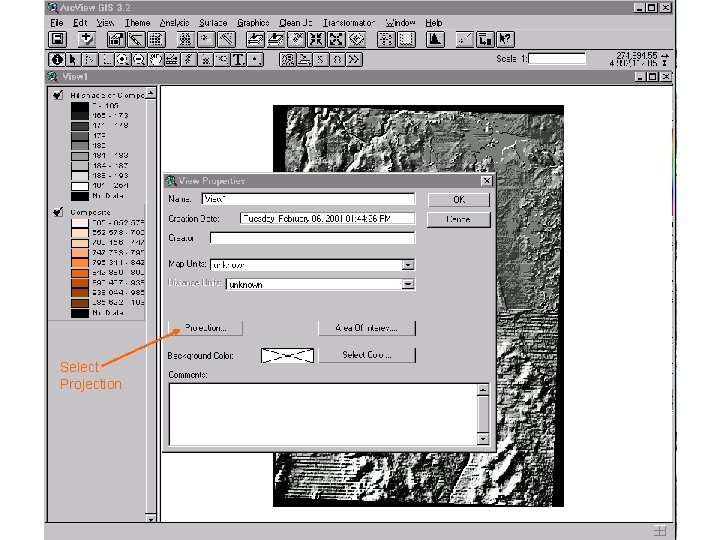Click the outward arrows Zoom Out button
Screen dimensions: 720x540
[337, 39]
